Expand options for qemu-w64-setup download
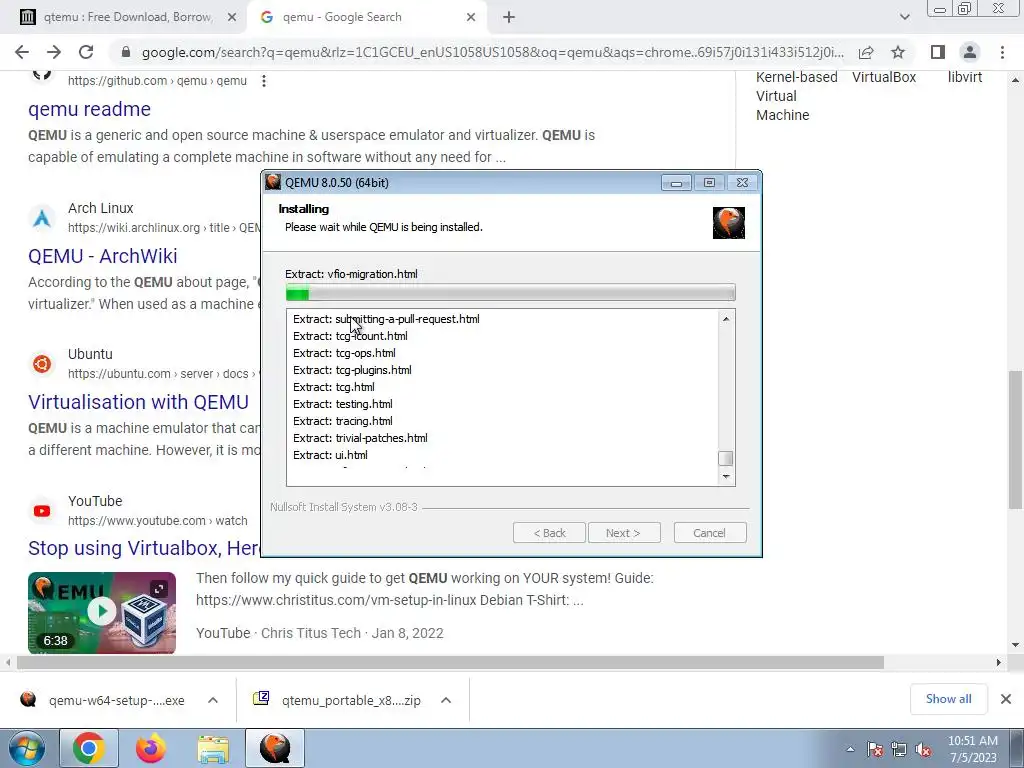The image size is (1024, 768). tap(213, 700)
